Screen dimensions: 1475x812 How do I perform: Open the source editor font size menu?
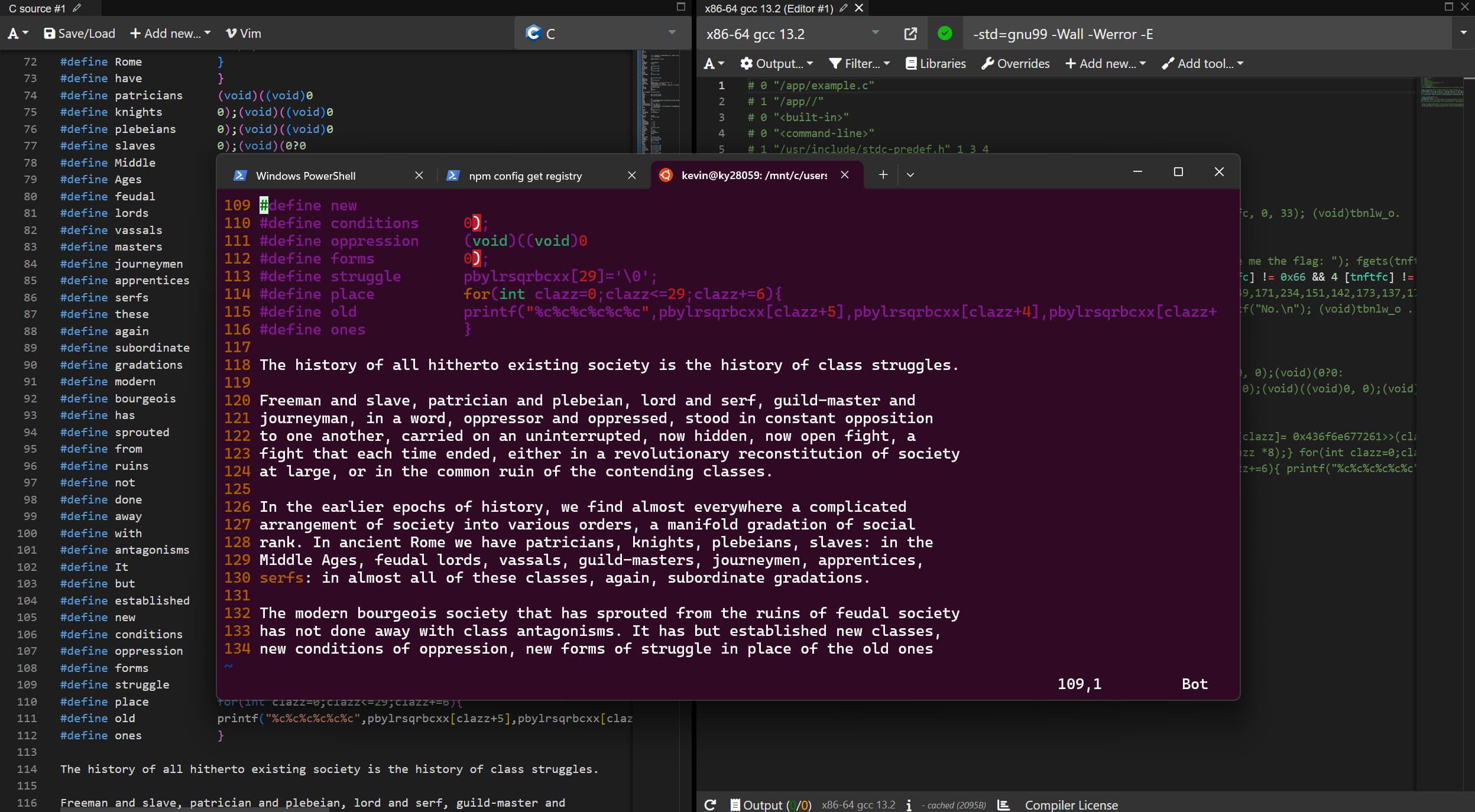[18, 34]
